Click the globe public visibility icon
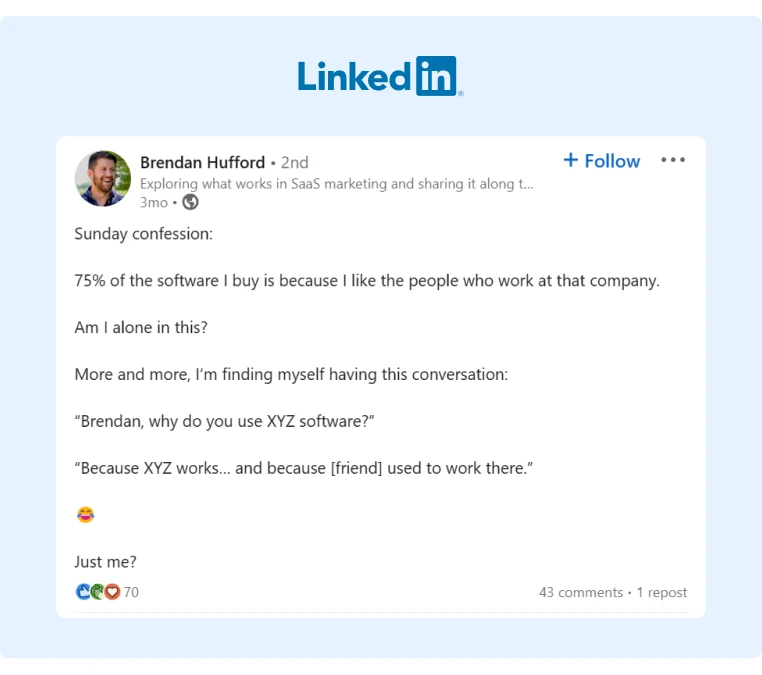The width and height of the screenshot is (762, 675). click(190, 202)
